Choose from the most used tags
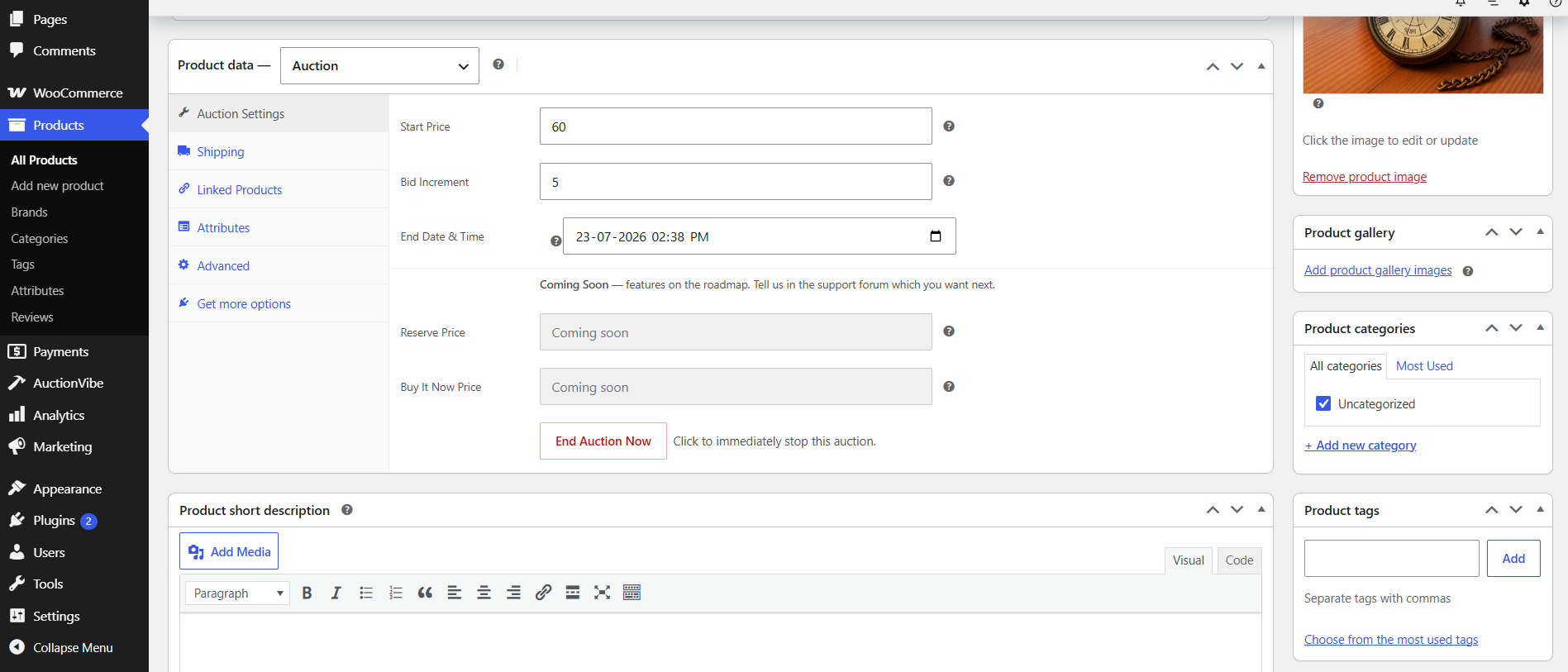1568x672 pixels. 1391,640
